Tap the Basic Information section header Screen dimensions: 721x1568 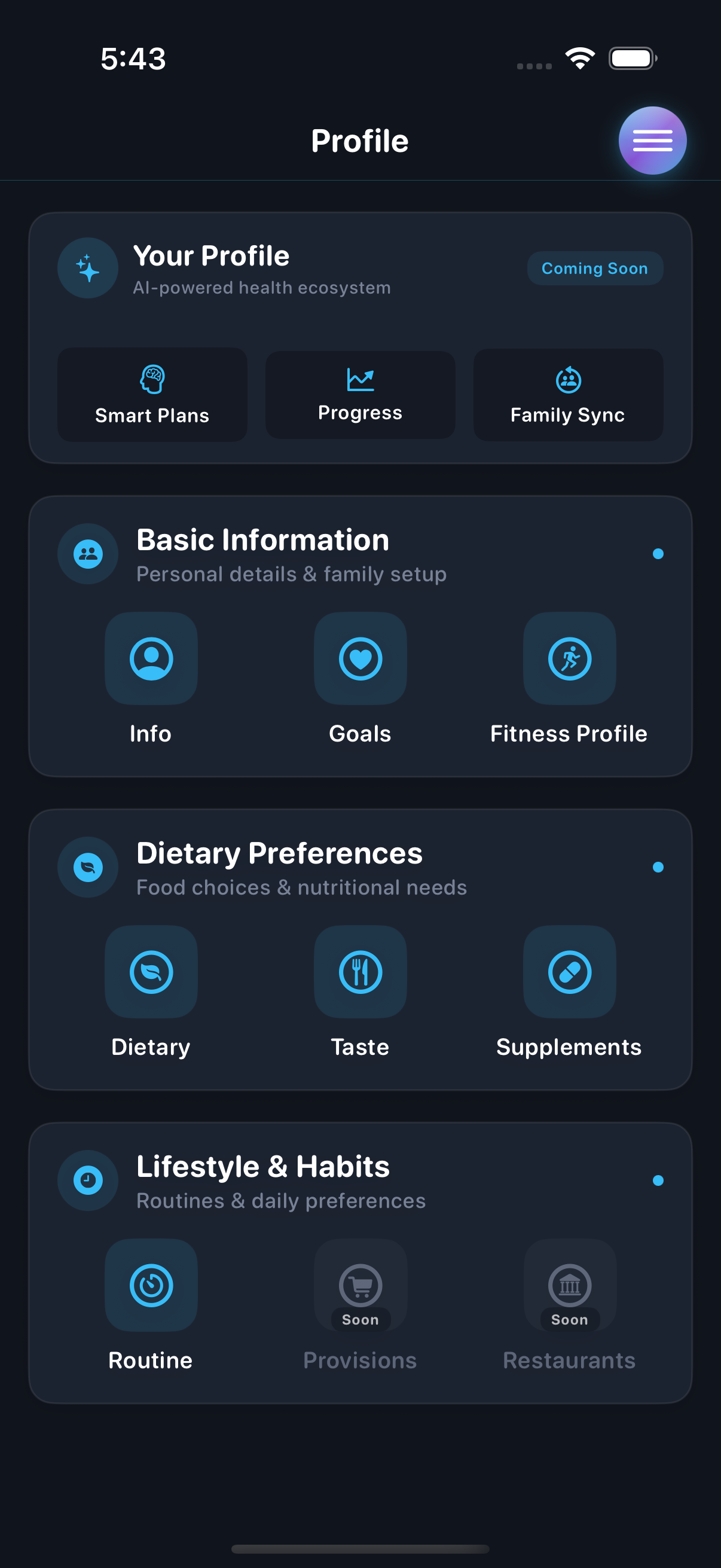pos(263,541)
